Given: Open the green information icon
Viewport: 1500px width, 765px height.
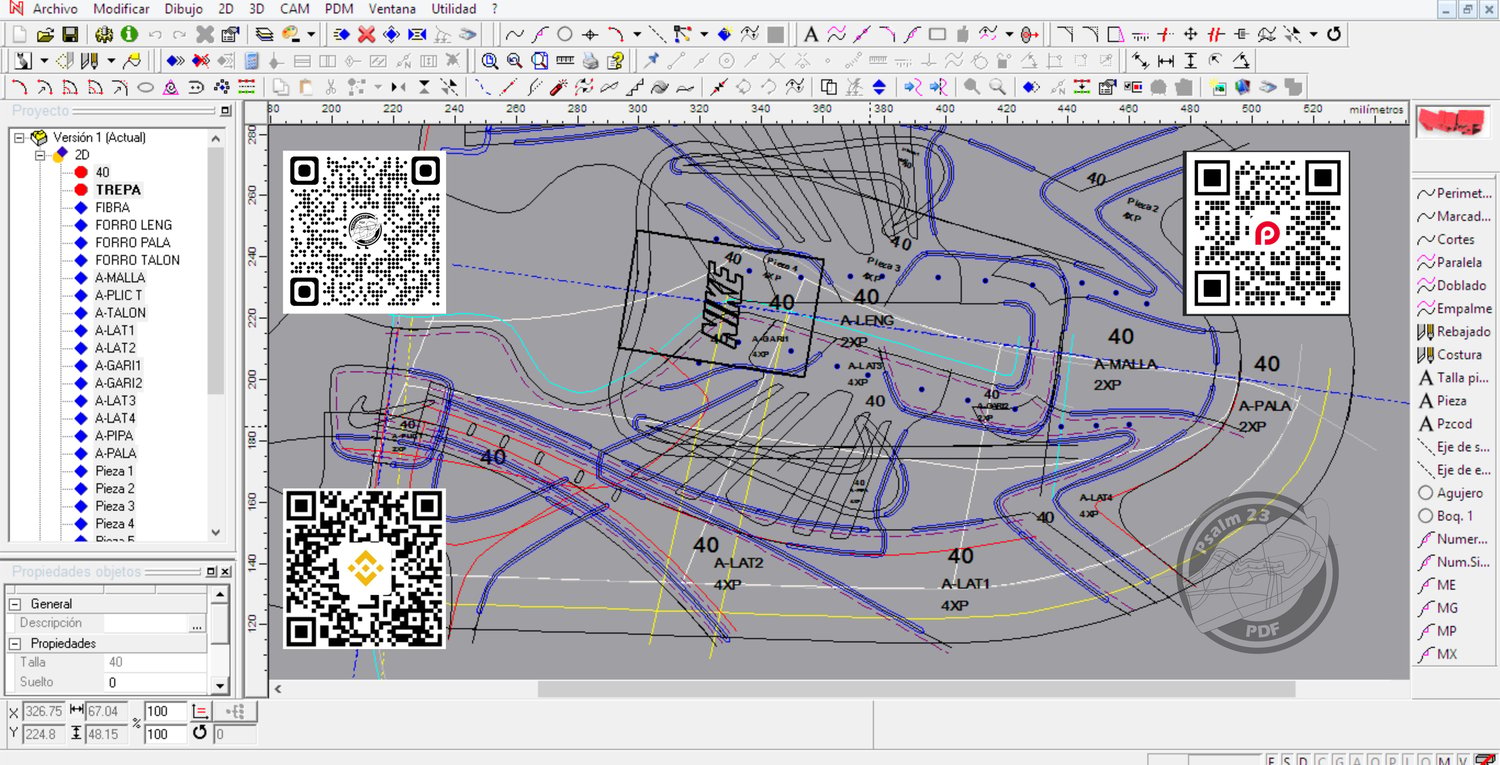Looking at the screenshot, I should coord(128,34).
